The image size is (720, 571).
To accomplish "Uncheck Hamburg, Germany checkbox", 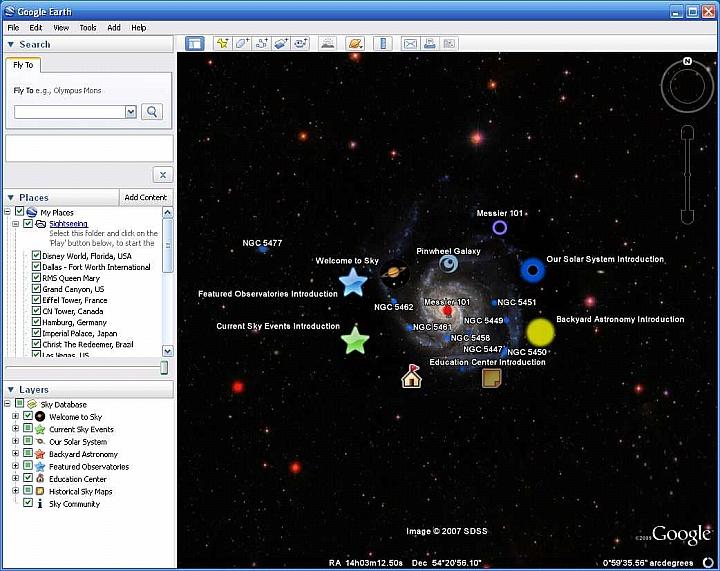I will (36, 321).
